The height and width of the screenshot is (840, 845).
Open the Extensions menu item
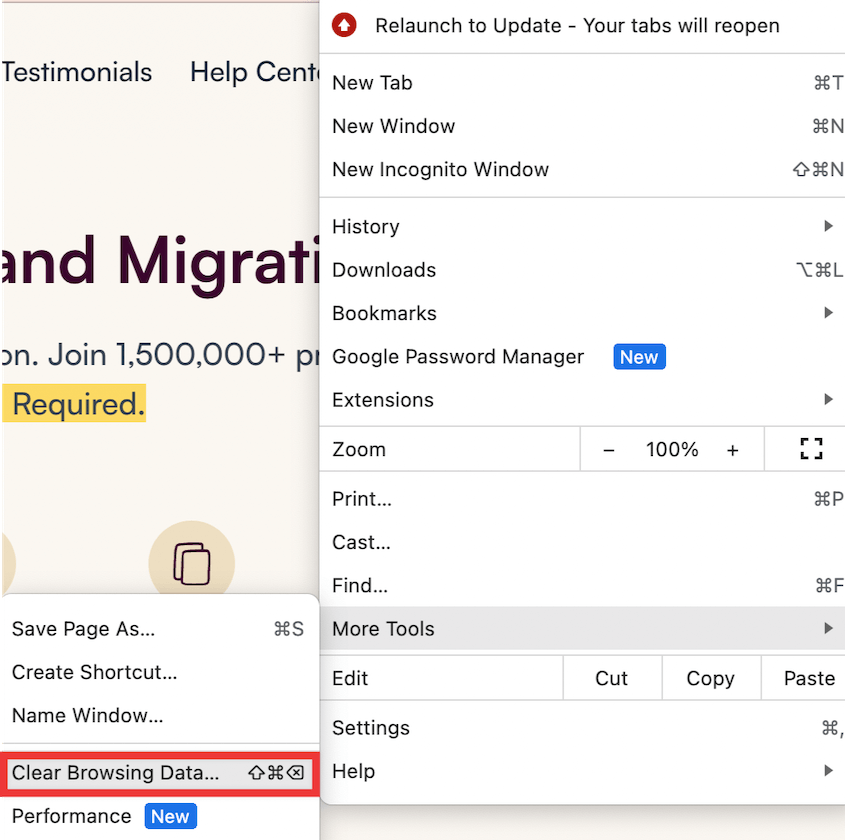[582, 400]
